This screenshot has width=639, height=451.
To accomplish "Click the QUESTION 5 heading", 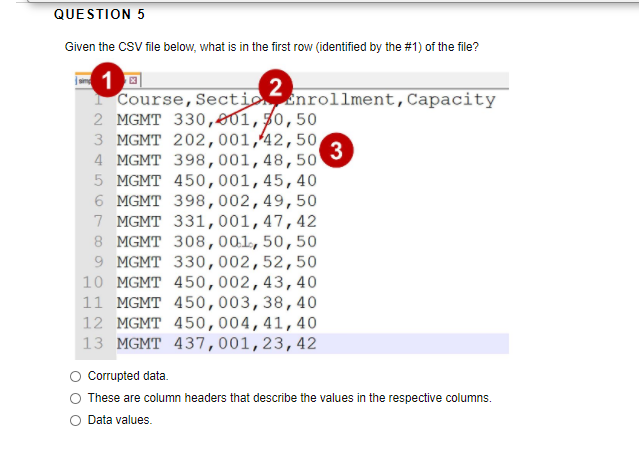I will coord(99,14).
